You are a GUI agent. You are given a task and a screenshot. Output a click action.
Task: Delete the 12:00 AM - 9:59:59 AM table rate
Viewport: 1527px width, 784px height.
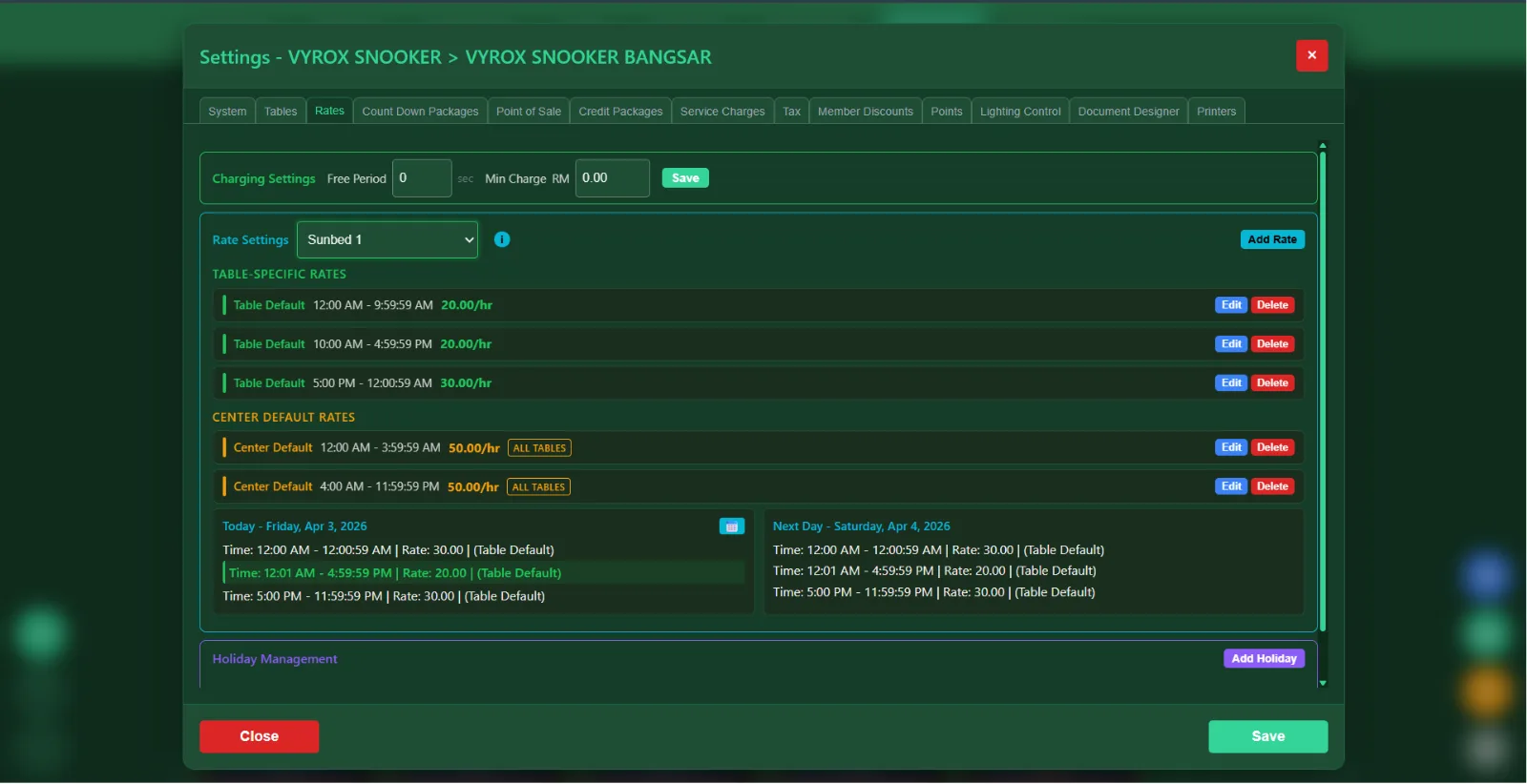[1272, 305]
